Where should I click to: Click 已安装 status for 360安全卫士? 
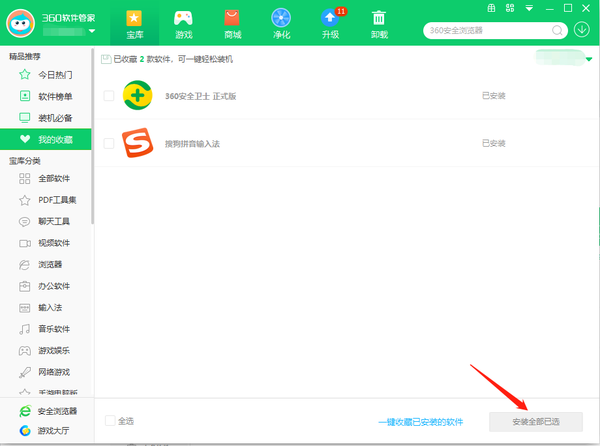point(494,96)
